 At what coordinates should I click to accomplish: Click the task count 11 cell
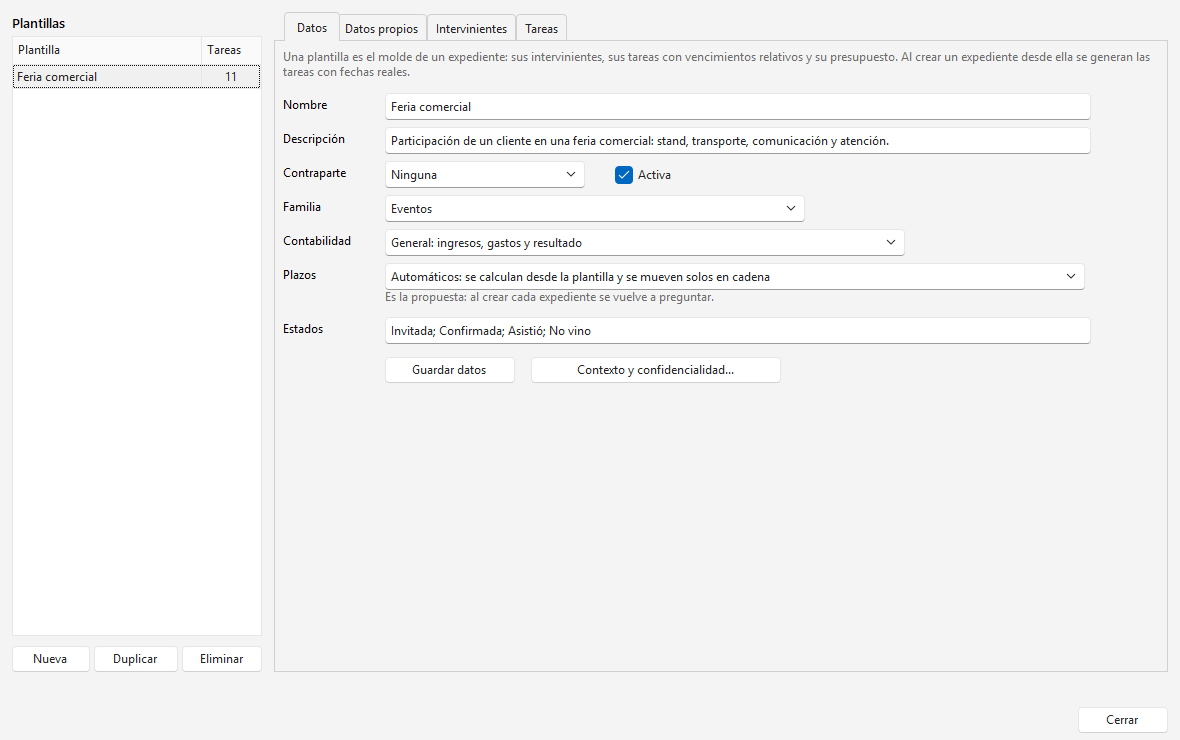pyautogui.click(x=230, y=77)
